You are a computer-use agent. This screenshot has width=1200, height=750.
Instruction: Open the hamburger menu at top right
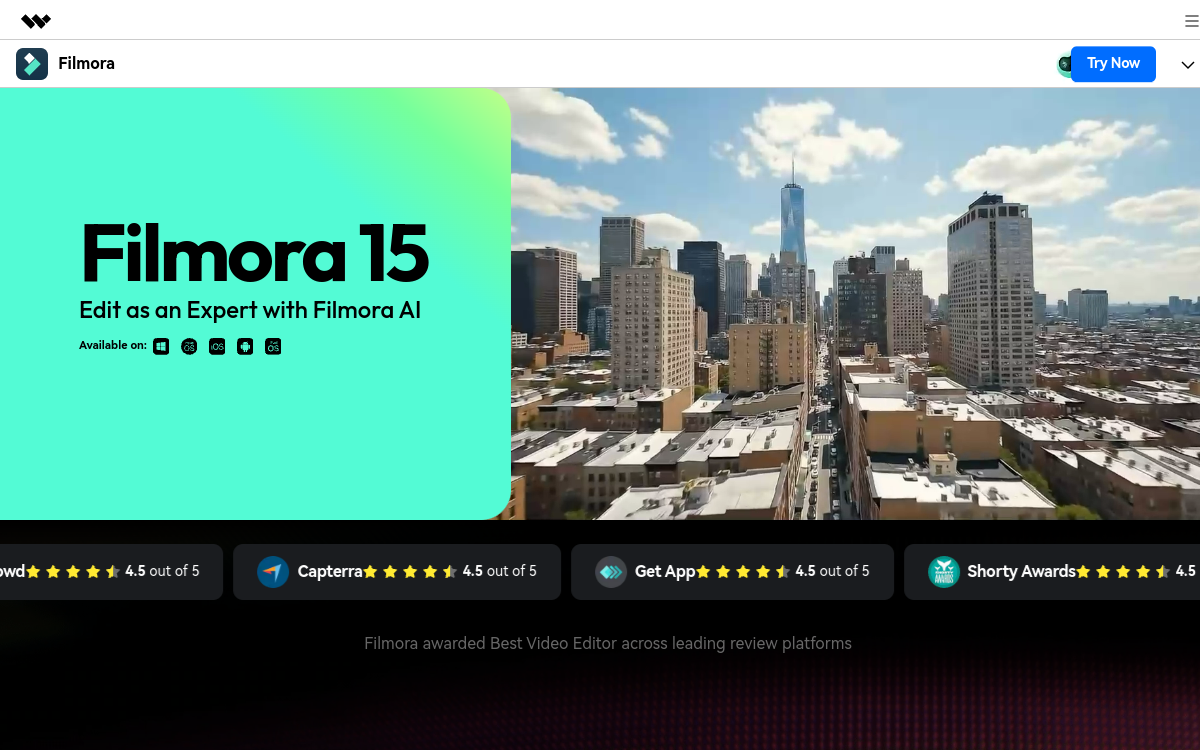[1192, 20]
